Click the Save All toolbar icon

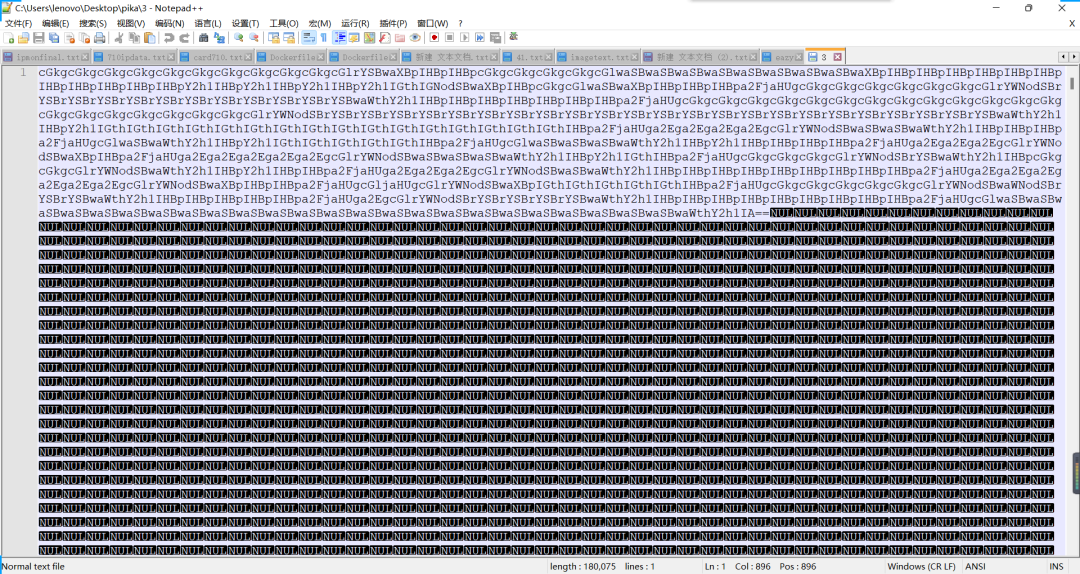pyautogui.click(x=54, y=38)
